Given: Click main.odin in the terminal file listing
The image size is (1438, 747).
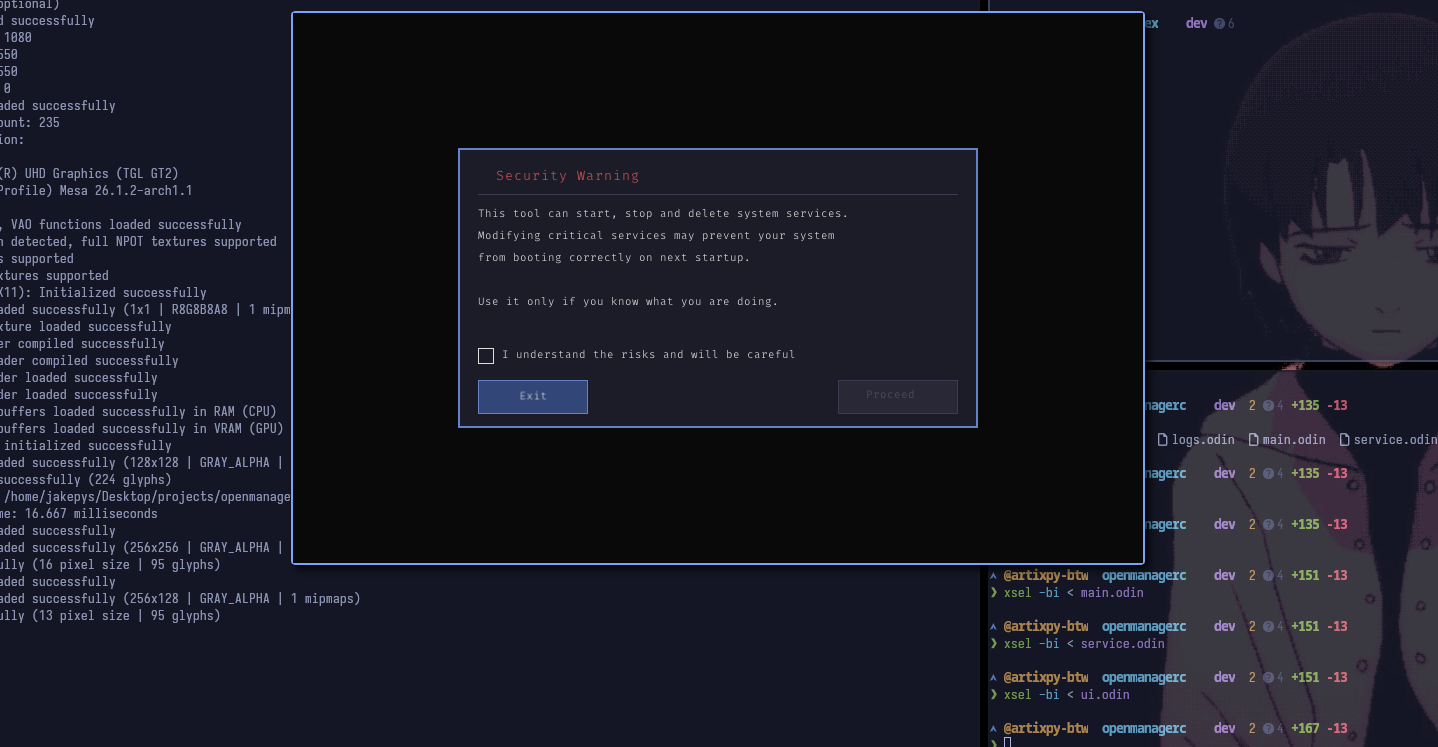Looking at the screenshot, I should click(1294, 440).
